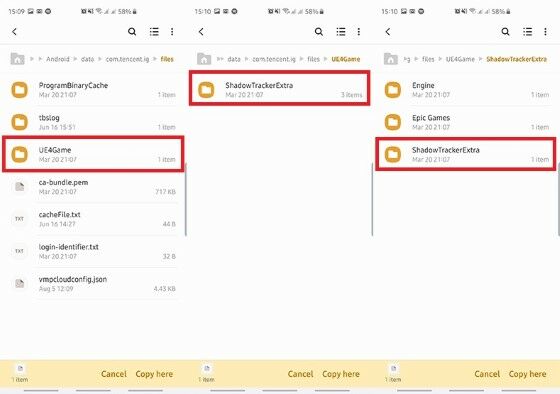Open the Engine folder
This screenshot has height=394, width=560.
tap(466, 90)
